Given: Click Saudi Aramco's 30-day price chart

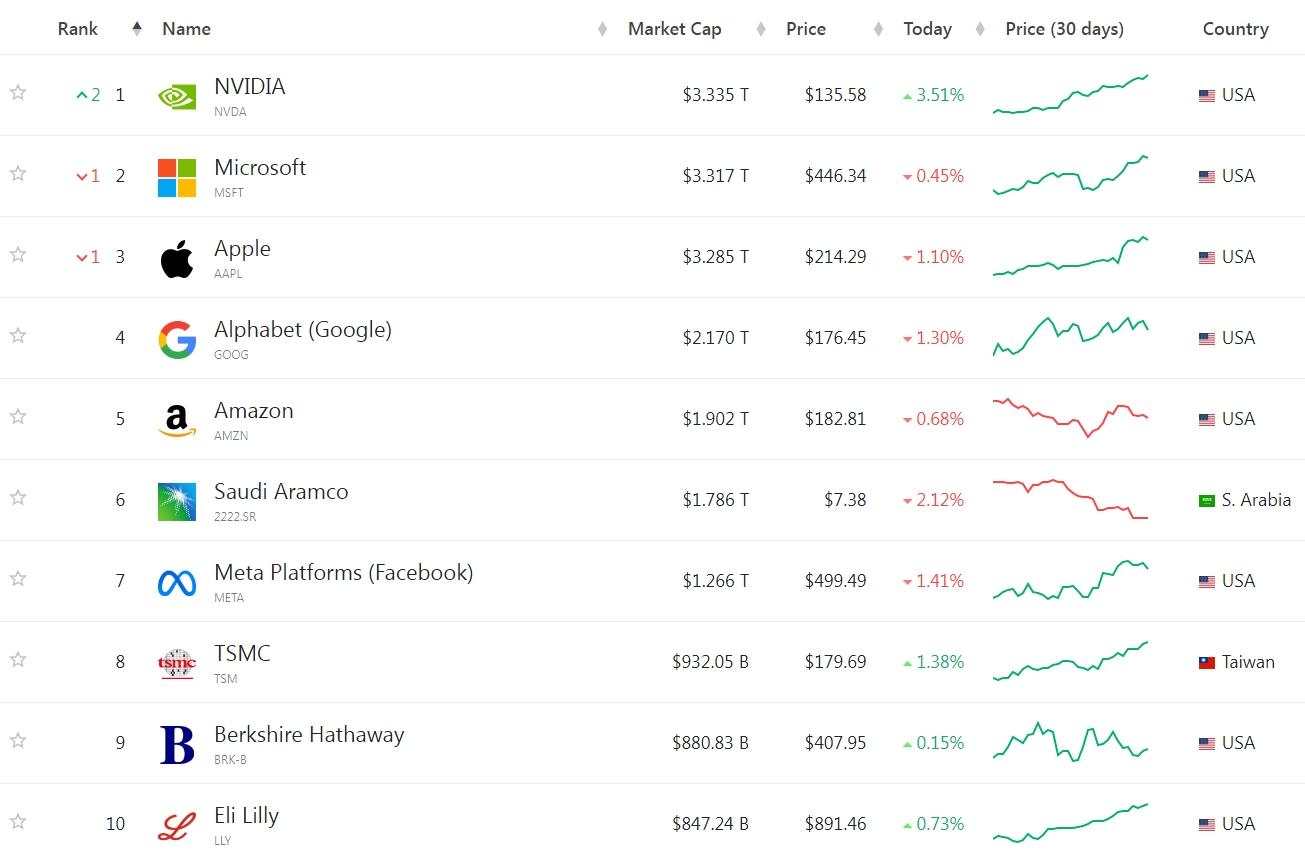Looking at the screenshot, I should (x=1070, y=499).
